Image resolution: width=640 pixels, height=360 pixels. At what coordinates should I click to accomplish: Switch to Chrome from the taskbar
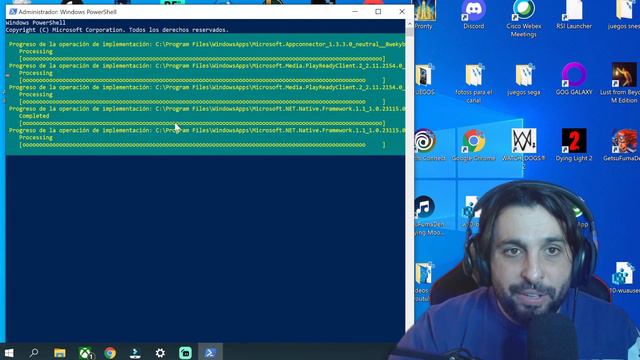(x=110, y=353)
